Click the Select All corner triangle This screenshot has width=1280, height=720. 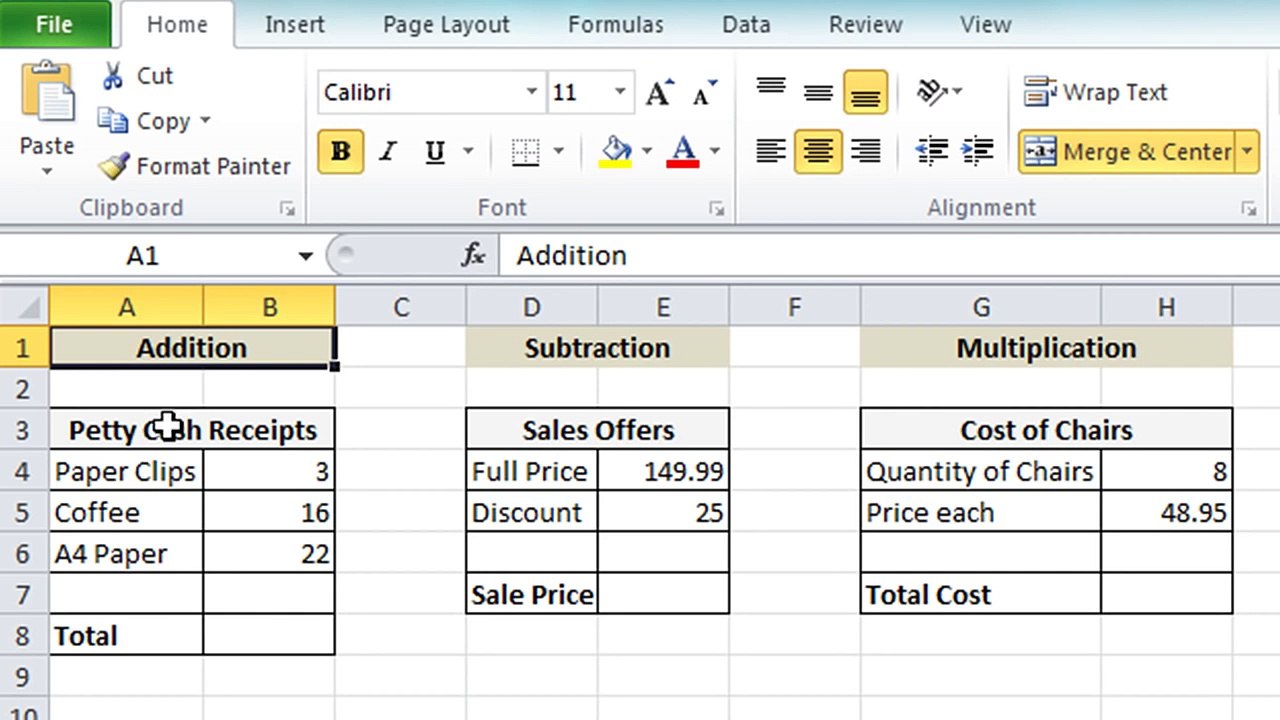pyautogui.click(x=24, y=306)
